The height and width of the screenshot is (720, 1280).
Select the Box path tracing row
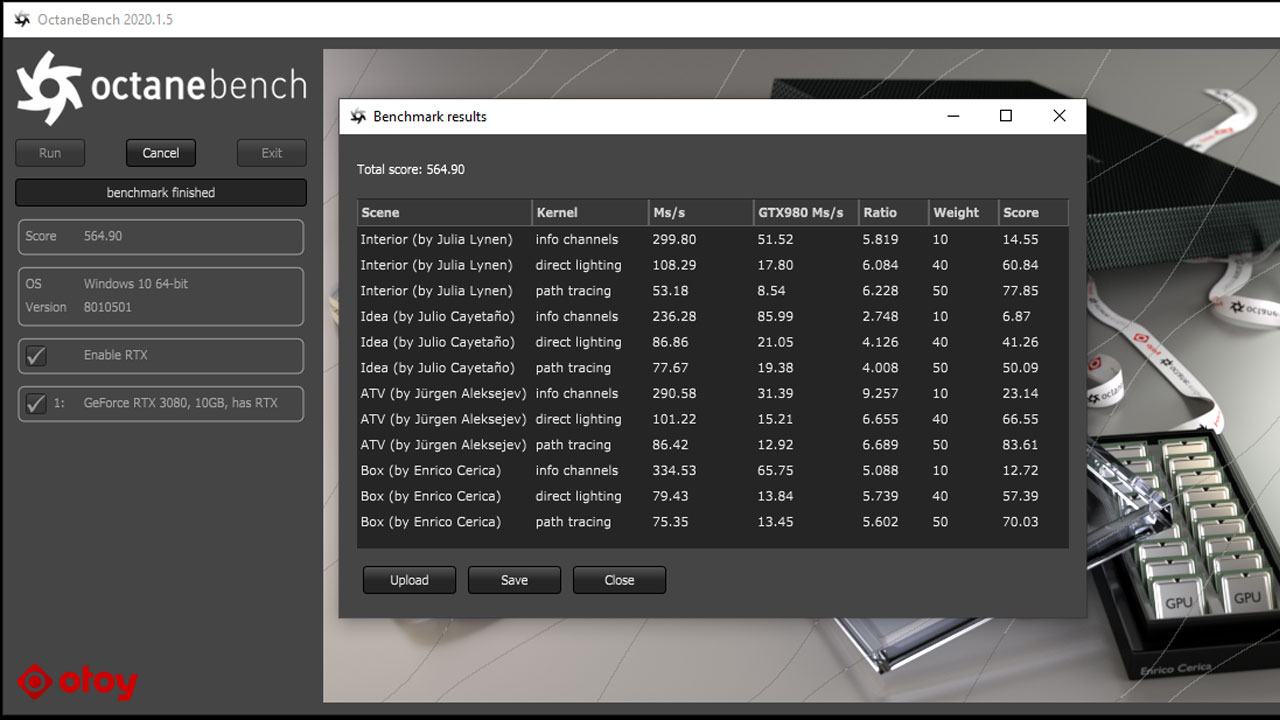click(x=713, y=522)
